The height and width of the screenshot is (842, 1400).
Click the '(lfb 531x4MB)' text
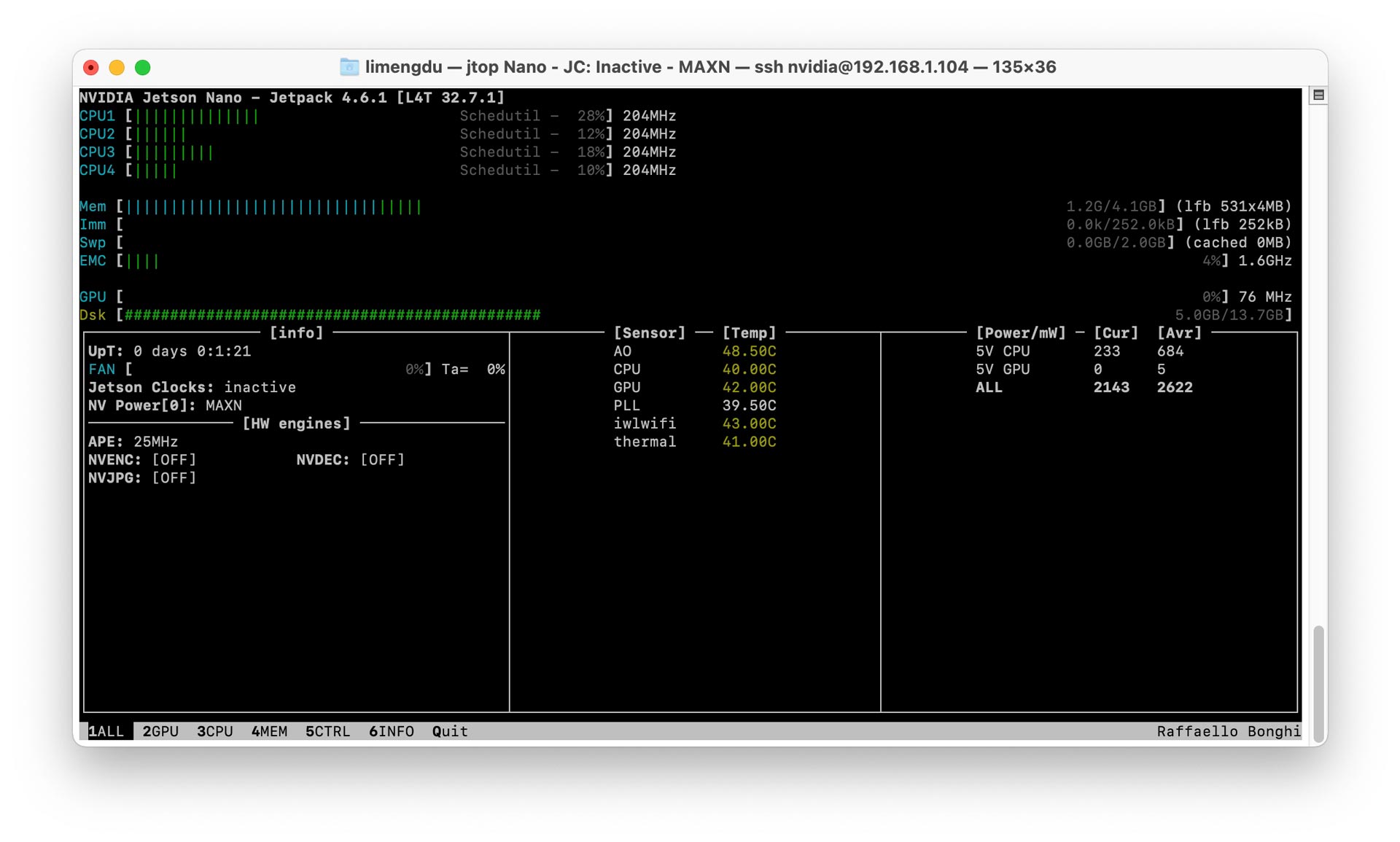(1234, 207)
